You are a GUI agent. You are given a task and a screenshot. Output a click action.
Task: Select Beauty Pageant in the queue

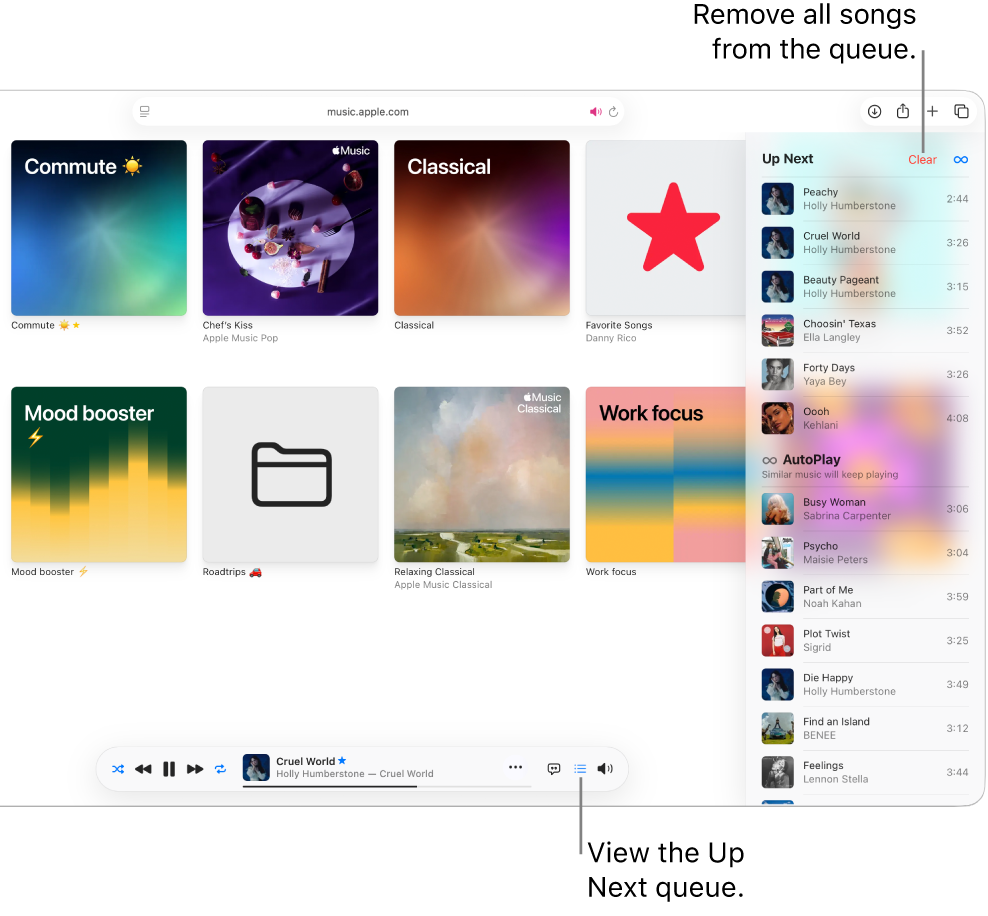tap(865, 287)
